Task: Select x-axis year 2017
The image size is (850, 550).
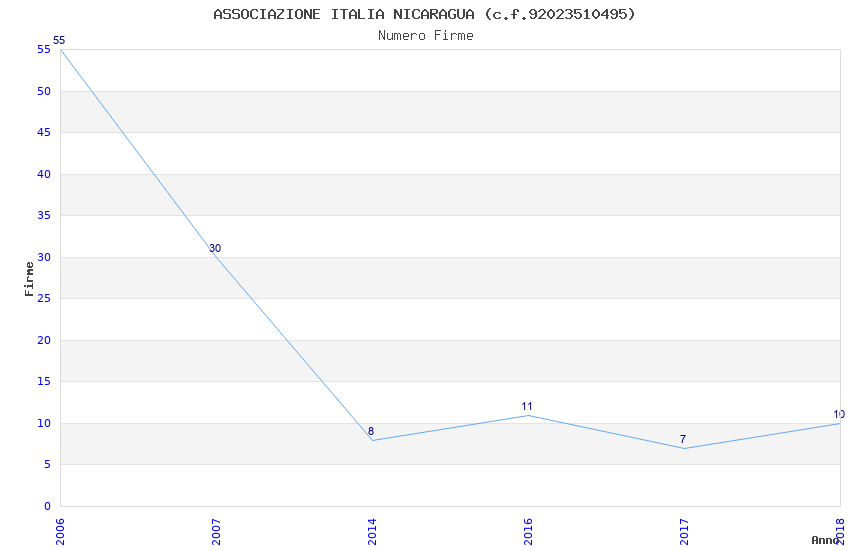Action: click(x=685, y=532)
